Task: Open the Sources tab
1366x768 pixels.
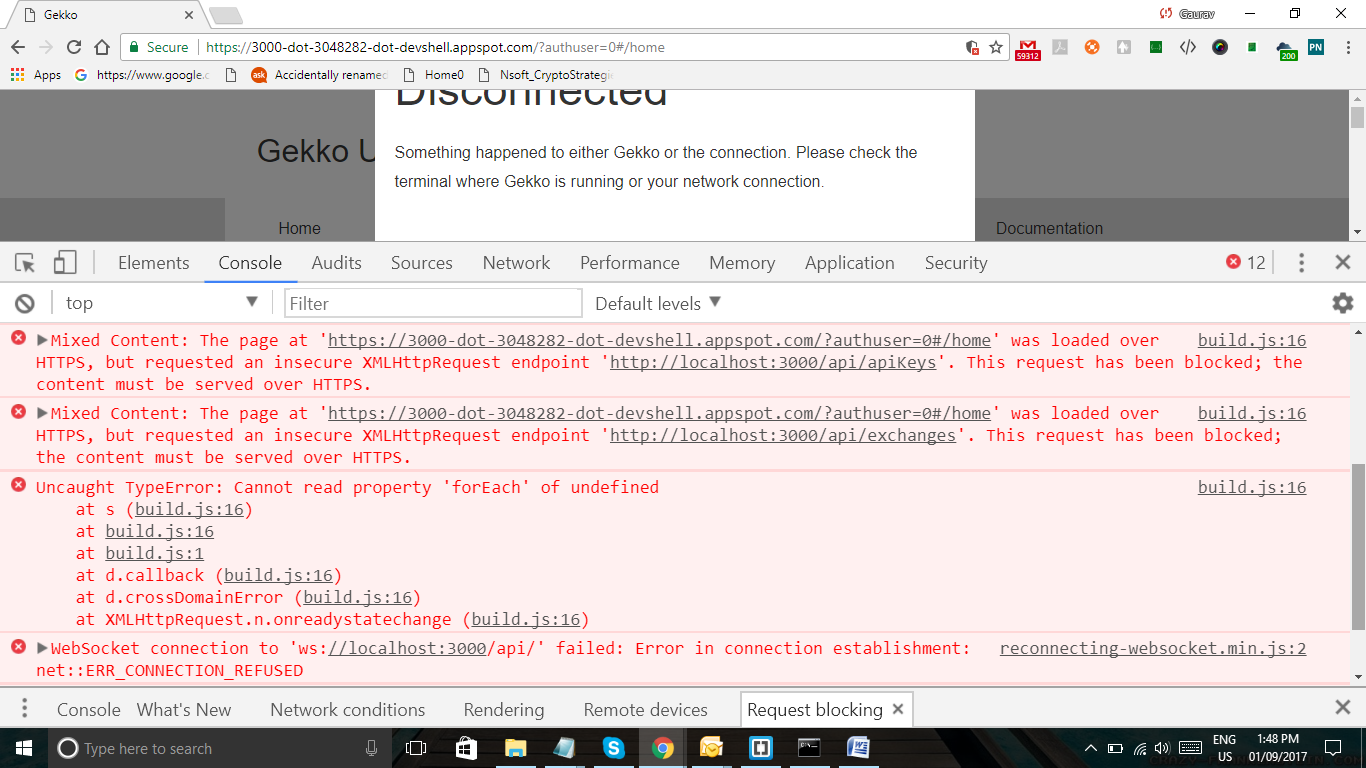Action: (x=421, y=263)
